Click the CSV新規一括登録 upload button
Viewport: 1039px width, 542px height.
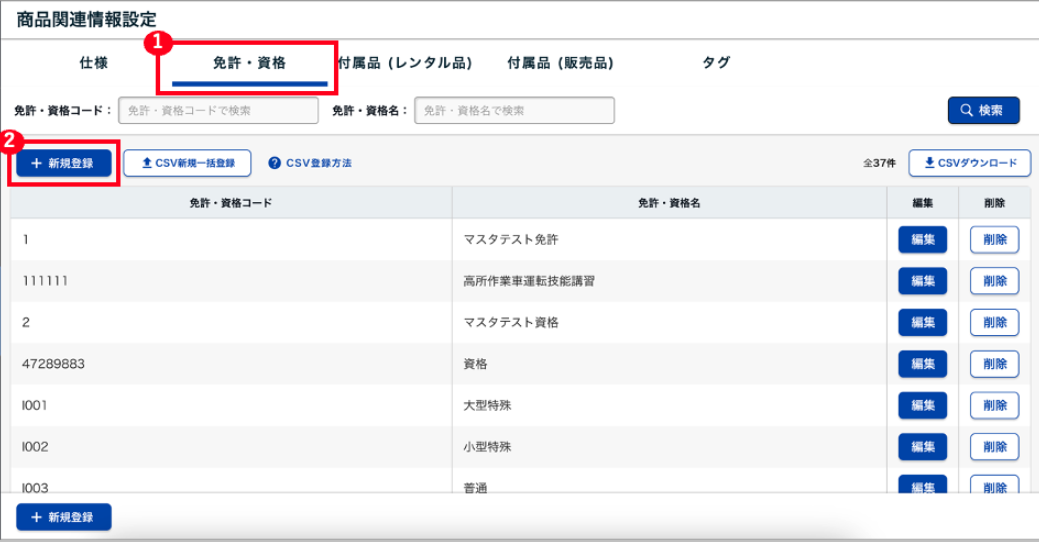click(188, 163)
